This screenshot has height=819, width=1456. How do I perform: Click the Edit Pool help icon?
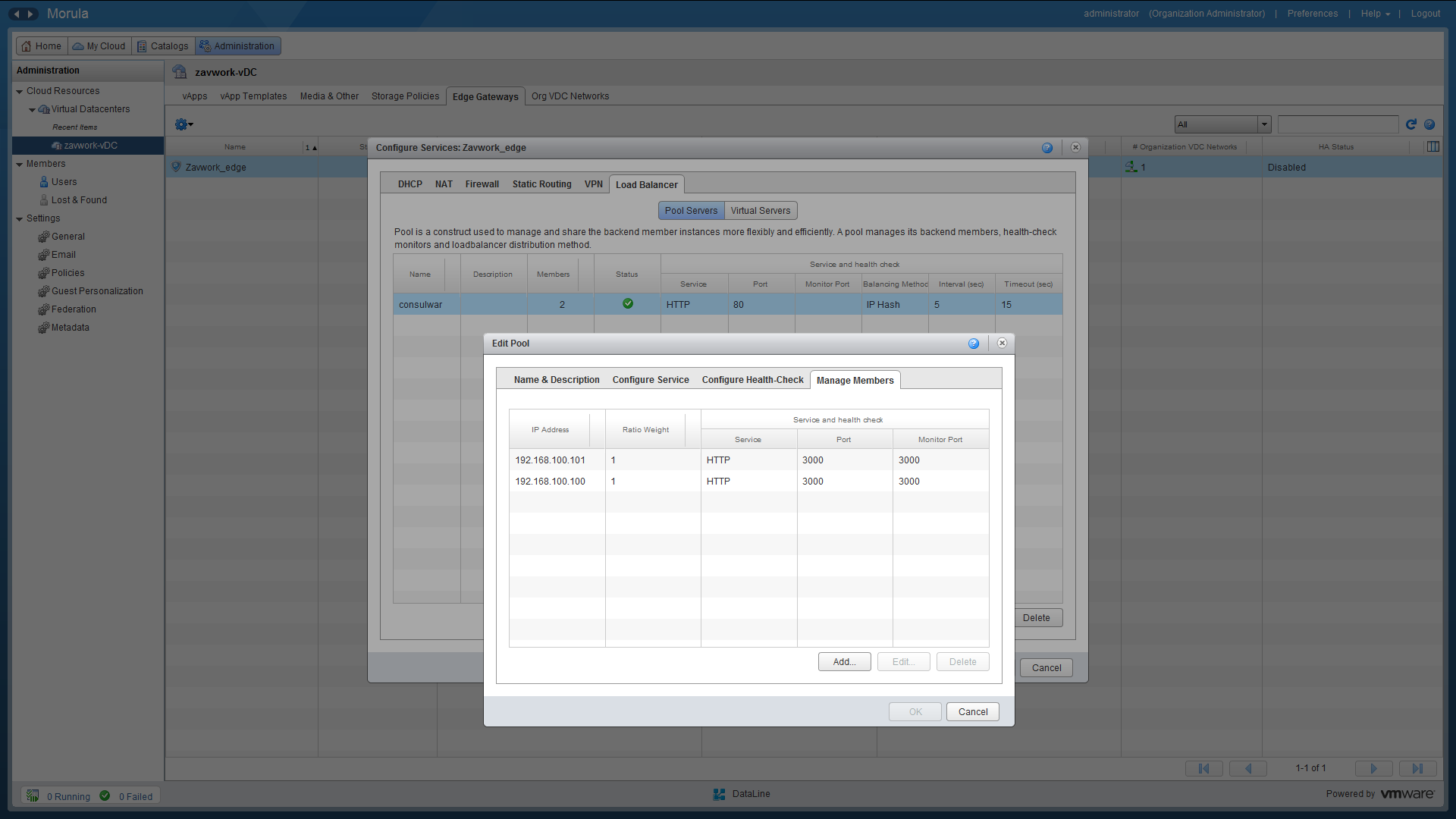click(x=974, y=344)
